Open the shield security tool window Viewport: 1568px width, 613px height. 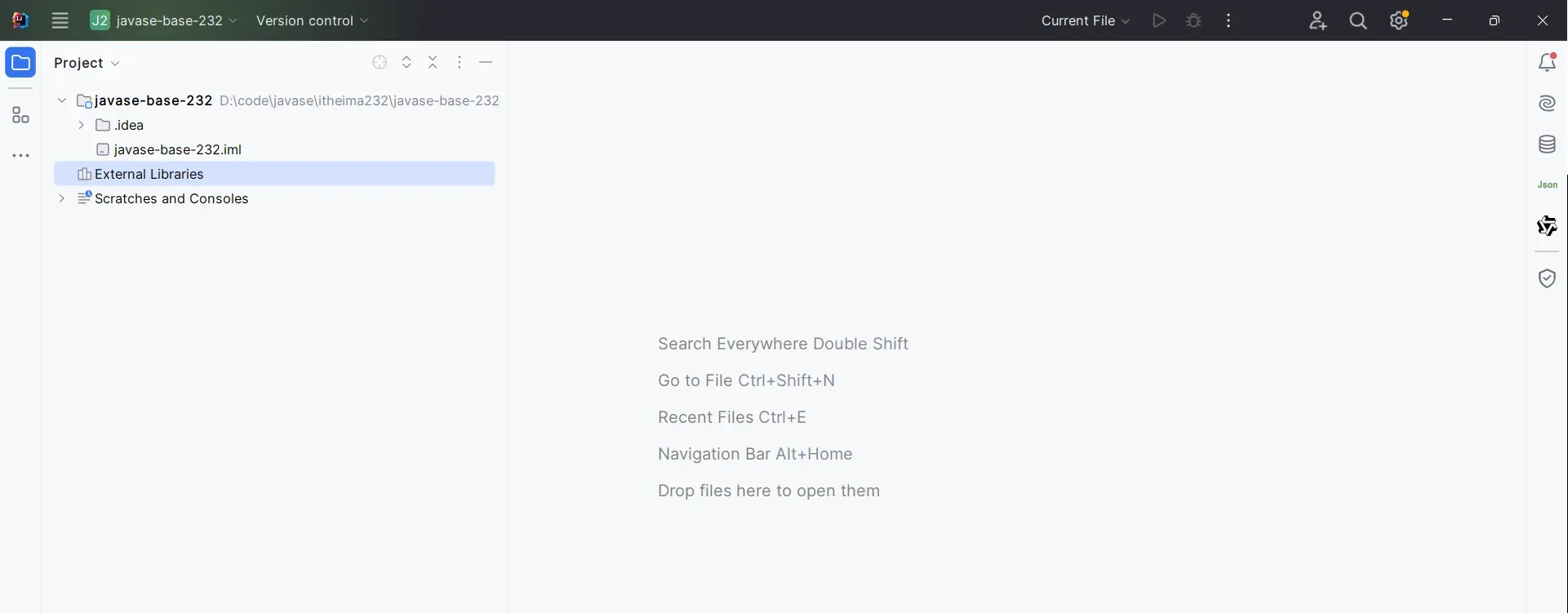(1547, 279)
